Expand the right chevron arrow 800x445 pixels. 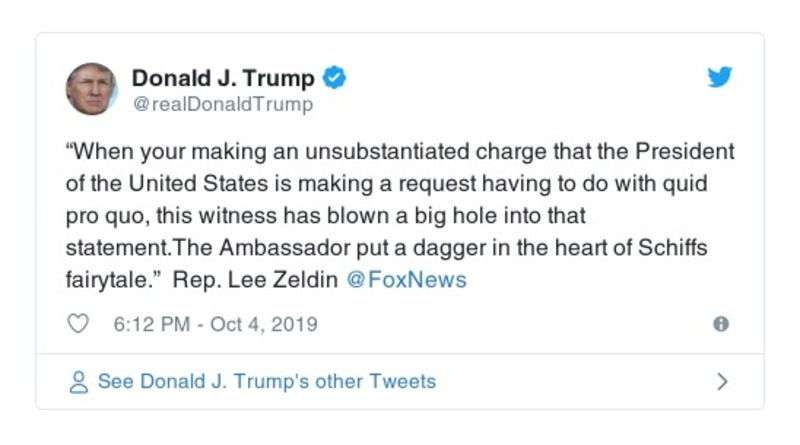(x=722, y=382)
